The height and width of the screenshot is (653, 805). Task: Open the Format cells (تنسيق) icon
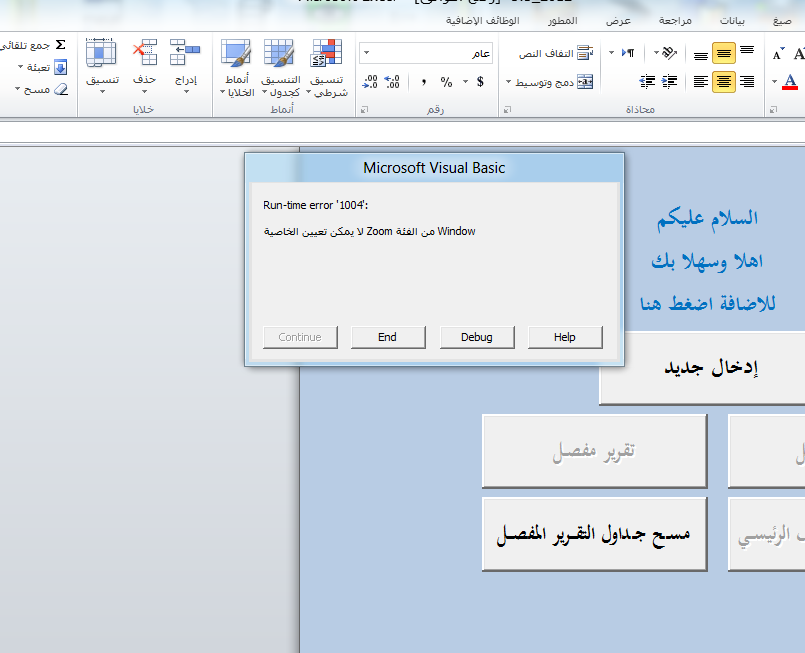click(101, 53)
